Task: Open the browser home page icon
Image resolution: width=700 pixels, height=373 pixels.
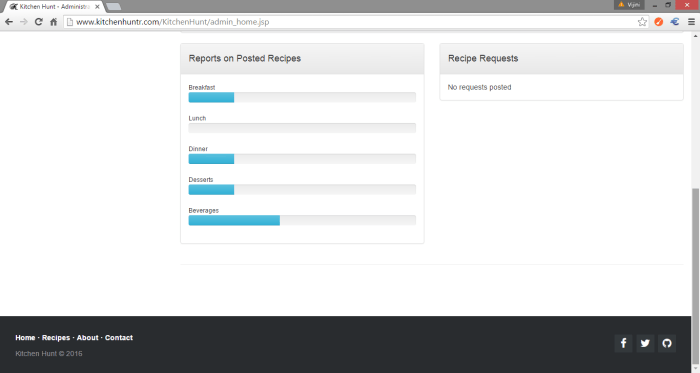Action: (54, 22)
